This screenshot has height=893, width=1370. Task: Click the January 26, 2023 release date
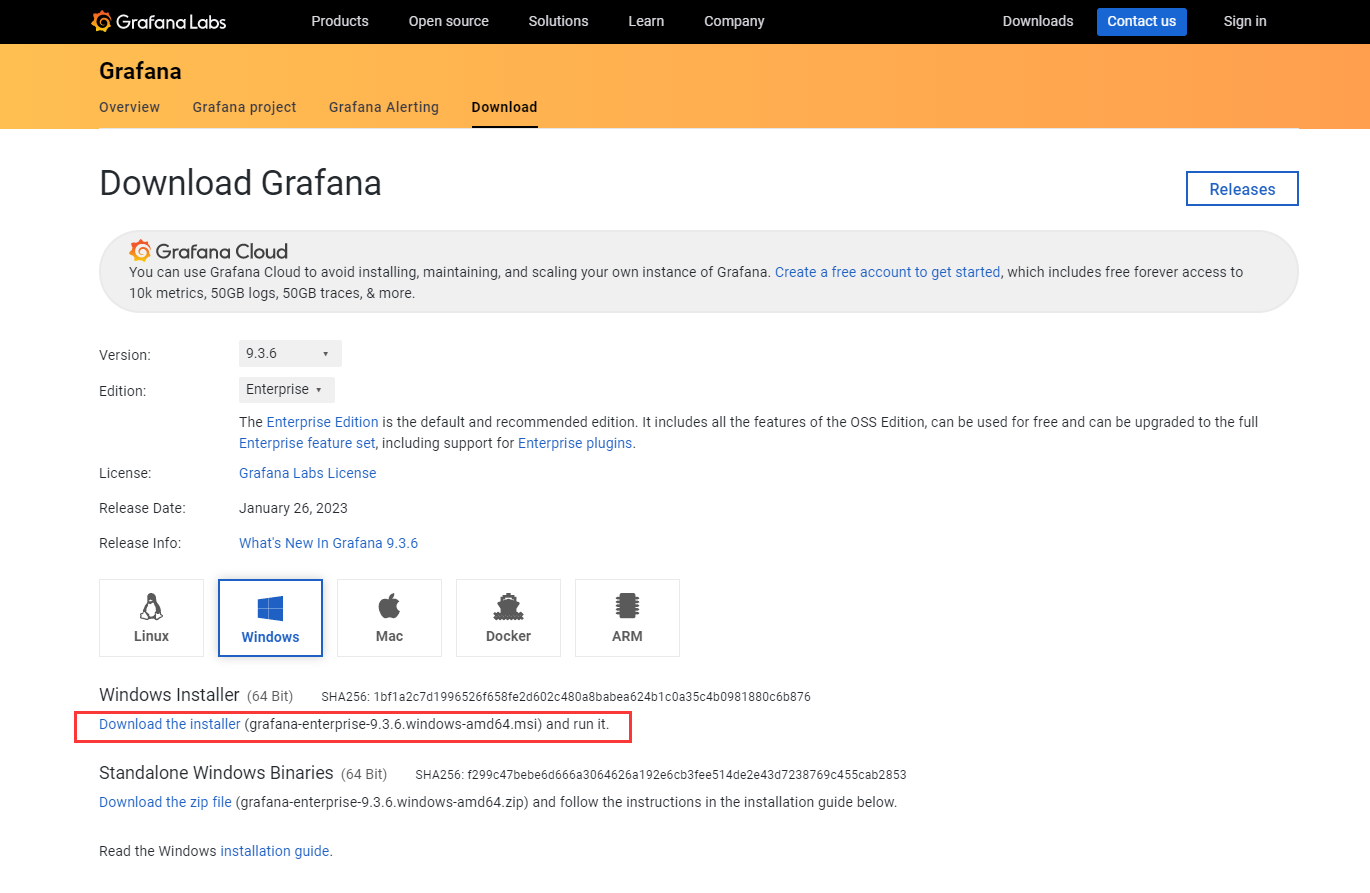[293, 508]
